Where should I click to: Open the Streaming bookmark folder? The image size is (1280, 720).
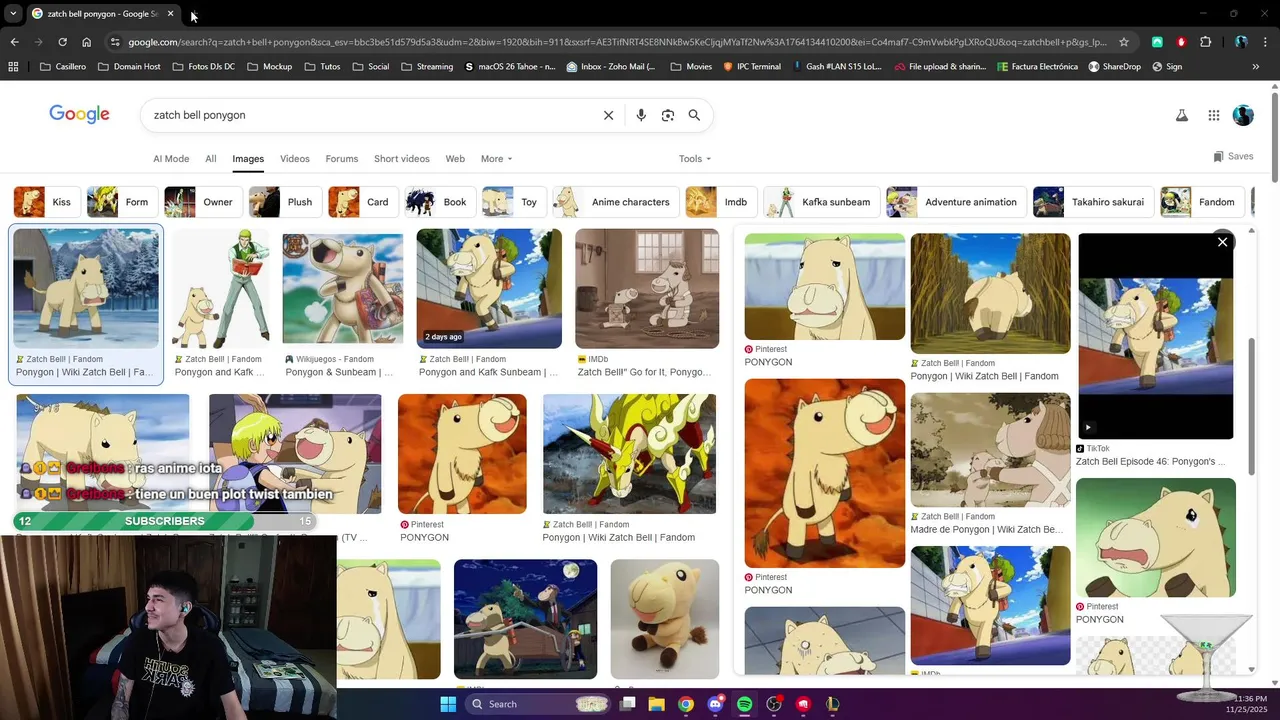coord(427,67)
